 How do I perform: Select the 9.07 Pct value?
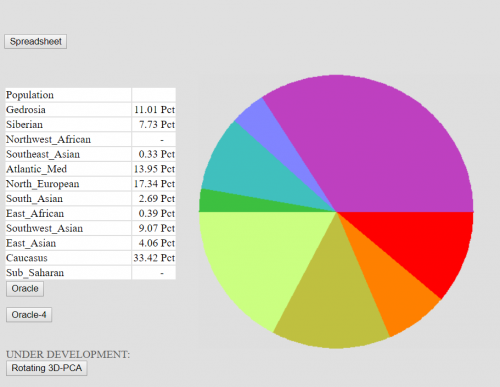pyautogui.click(x=157, y=228)
